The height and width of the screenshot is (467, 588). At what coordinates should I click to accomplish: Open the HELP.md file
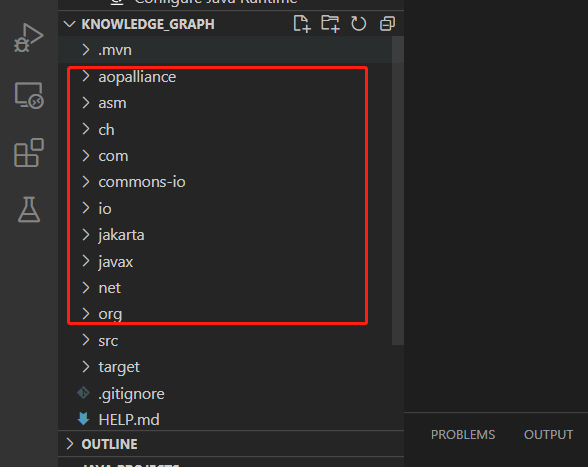tap(129, 420)
